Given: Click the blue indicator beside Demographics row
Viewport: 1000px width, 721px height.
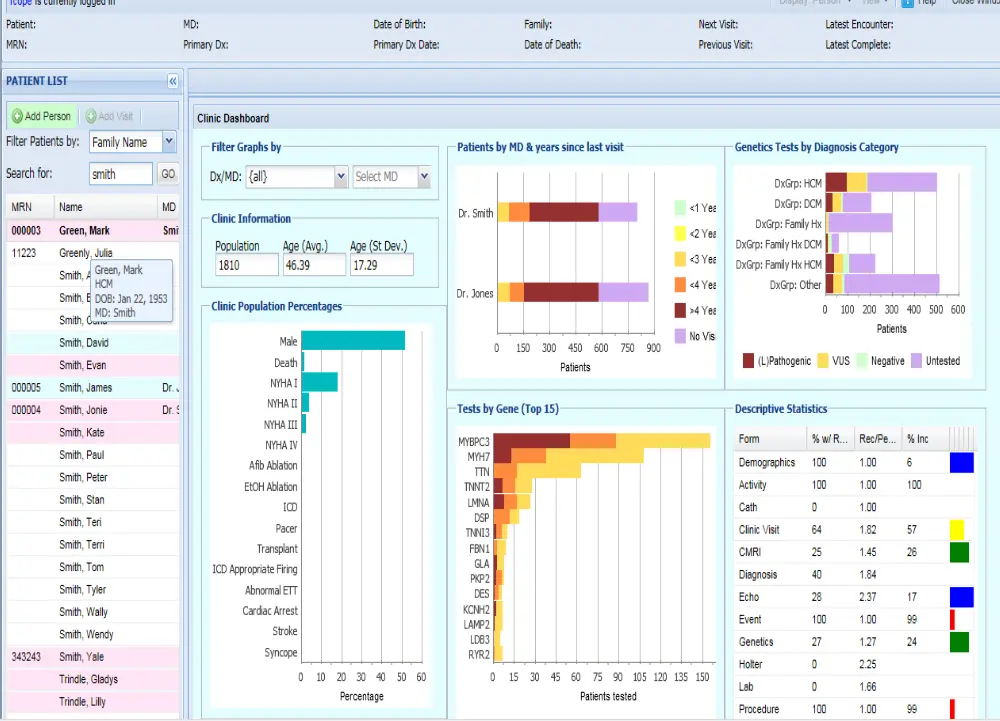Looking at the screenshot, I should 960,462.
